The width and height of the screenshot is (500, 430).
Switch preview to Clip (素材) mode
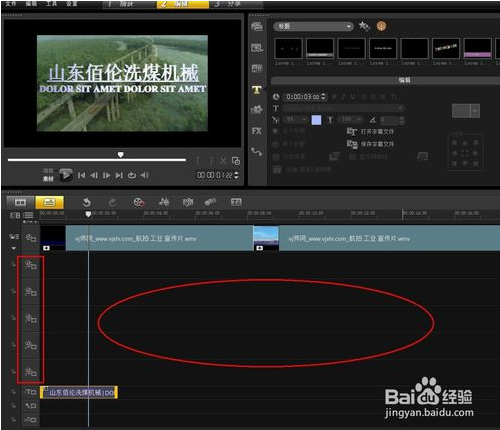pos(48,179)
